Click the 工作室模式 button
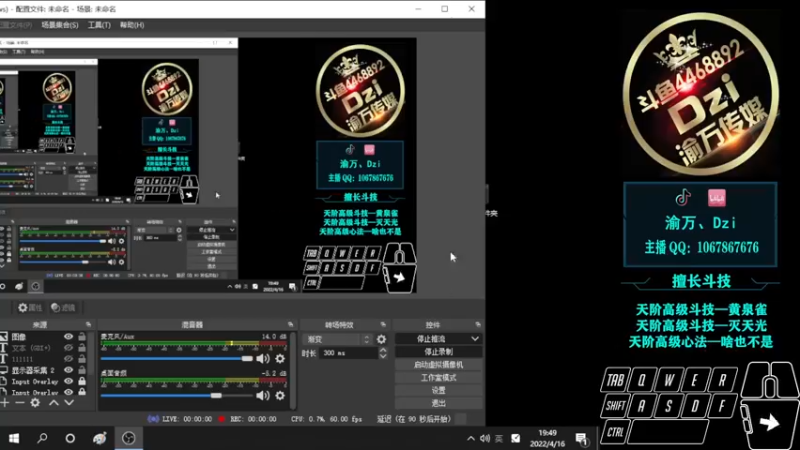The height and width of the screenshot is (450, 800). coord(438,378)
